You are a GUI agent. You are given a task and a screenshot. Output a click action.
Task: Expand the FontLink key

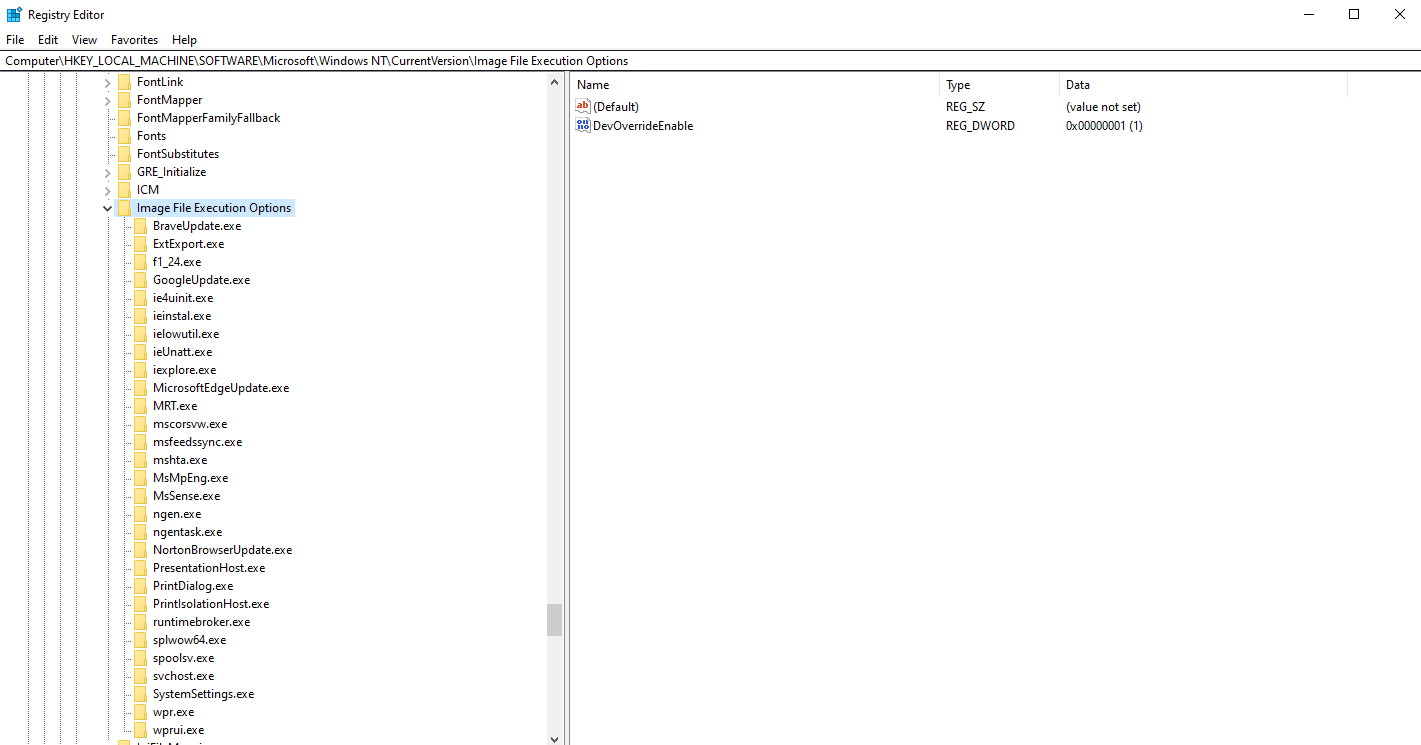(x=107, y=82)
